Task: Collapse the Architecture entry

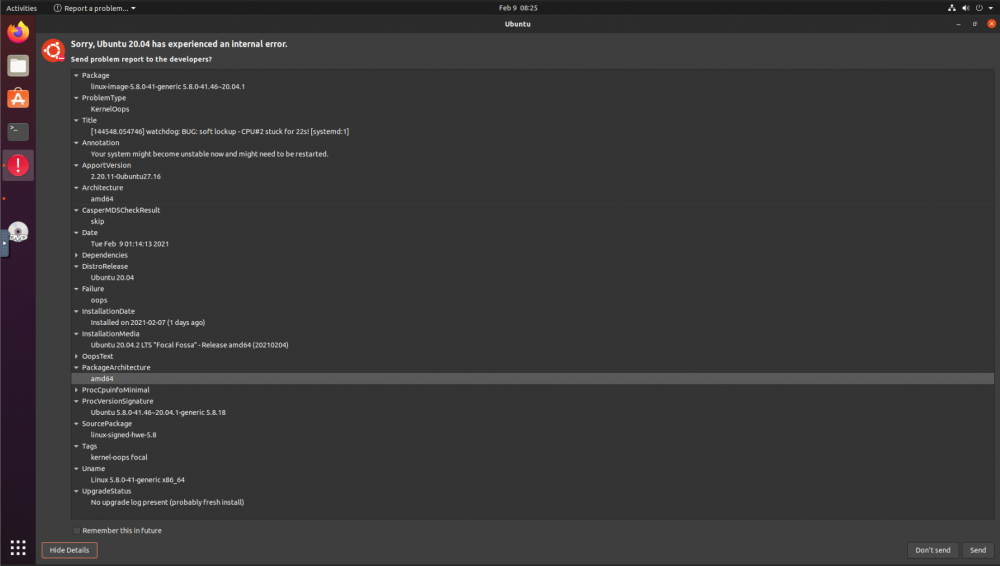Action: [x=77, y=188]
